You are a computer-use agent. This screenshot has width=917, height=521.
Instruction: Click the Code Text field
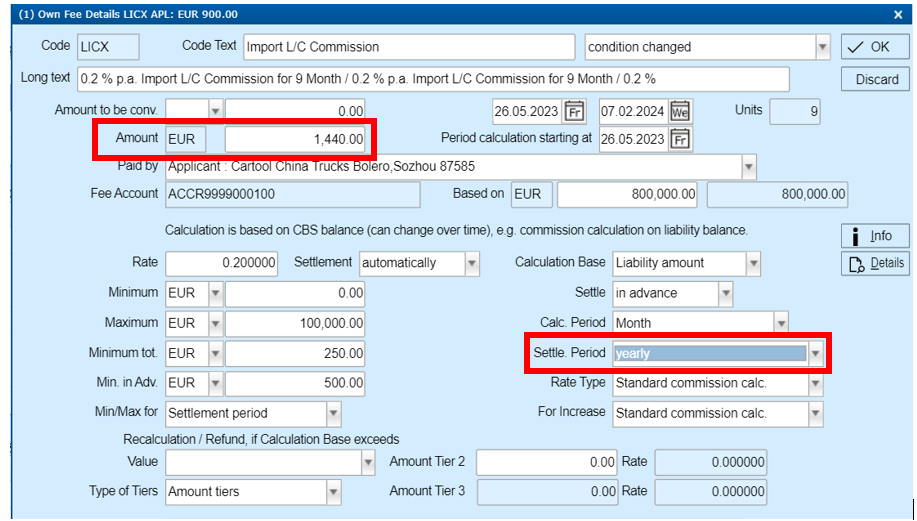tap(409, 47)
